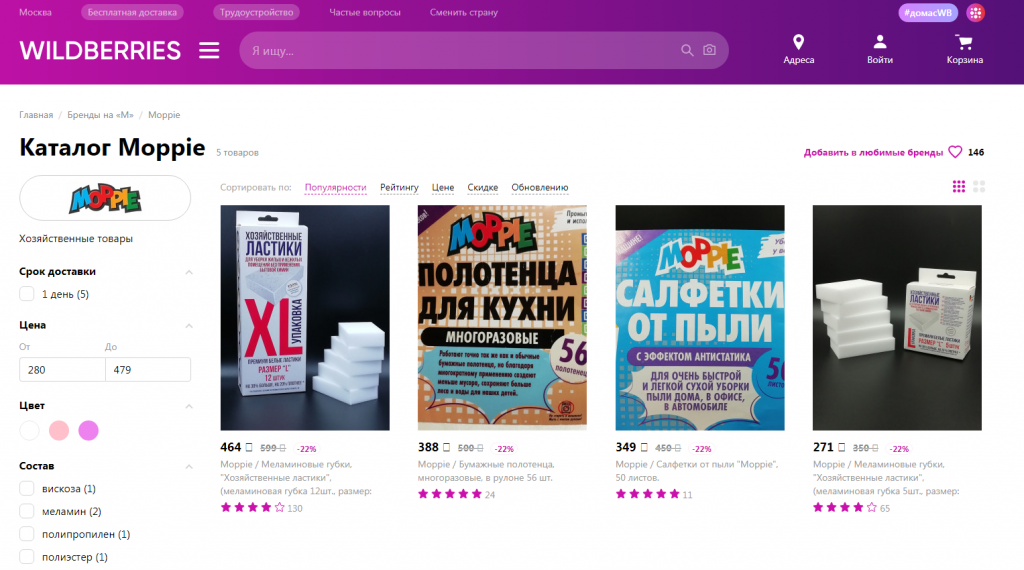Viewport: 1024px width, 570px height.
Task: Collapse the Состав filter section
Action: click(x=189, y=466)
